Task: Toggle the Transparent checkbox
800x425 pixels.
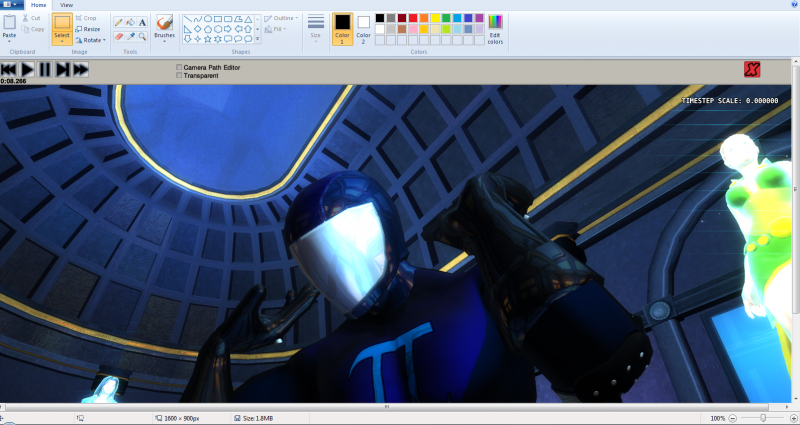Action: click(179, 76)
